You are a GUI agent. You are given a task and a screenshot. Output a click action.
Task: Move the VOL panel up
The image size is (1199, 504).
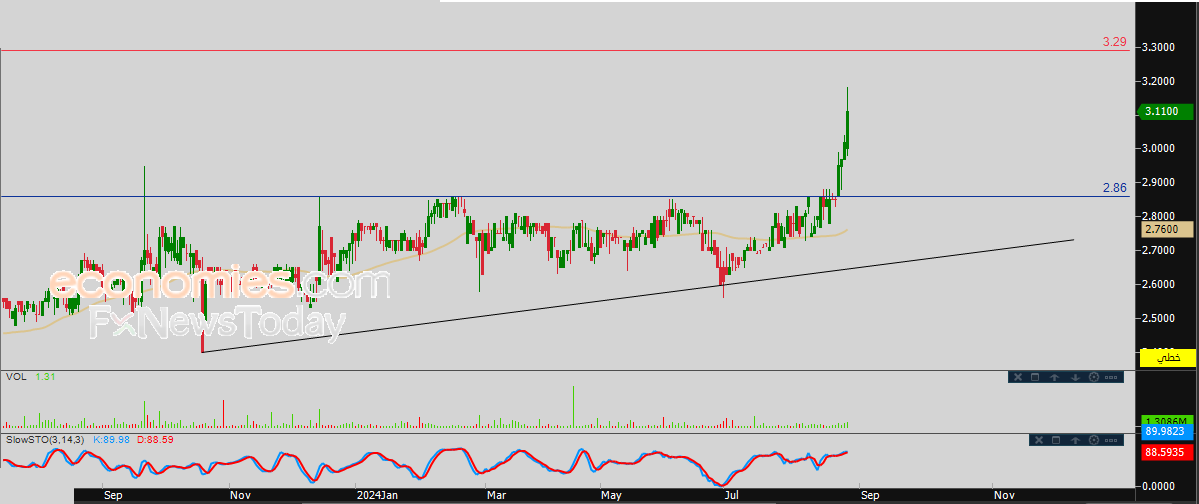tap(1054, 377)
